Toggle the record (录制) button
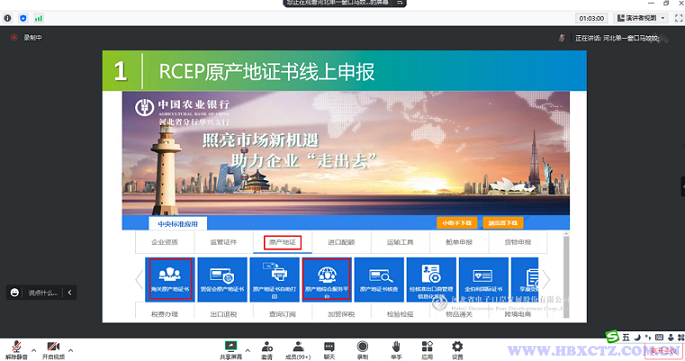This screenshot has width=685, height=361. (362, 350)
